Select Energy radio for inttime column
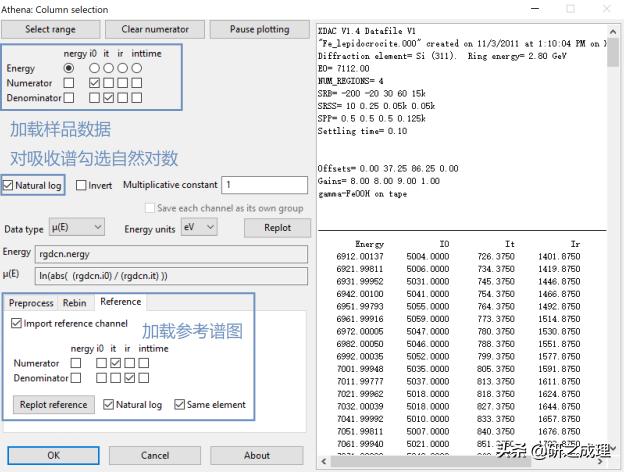624x472 pixels. point(136,68)
